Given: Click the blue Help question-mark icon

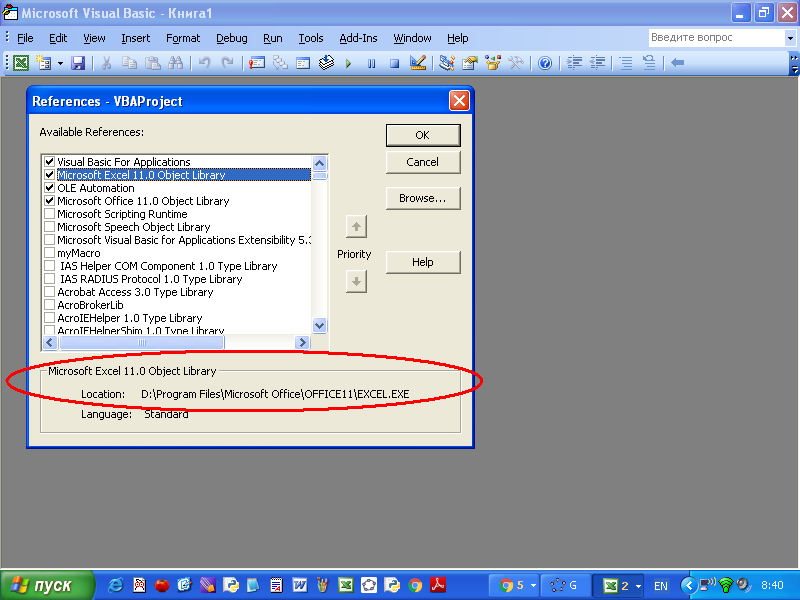Looking at the screenshot, I should point(545,63).
